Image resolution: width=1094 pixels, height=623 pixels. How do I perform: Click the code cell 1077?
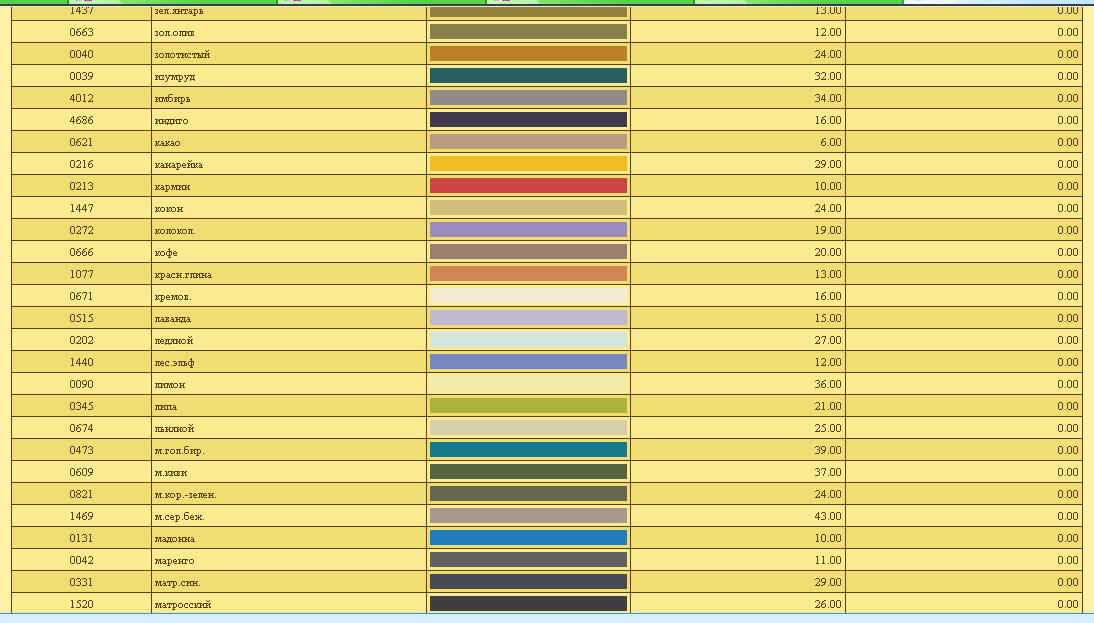82,274
